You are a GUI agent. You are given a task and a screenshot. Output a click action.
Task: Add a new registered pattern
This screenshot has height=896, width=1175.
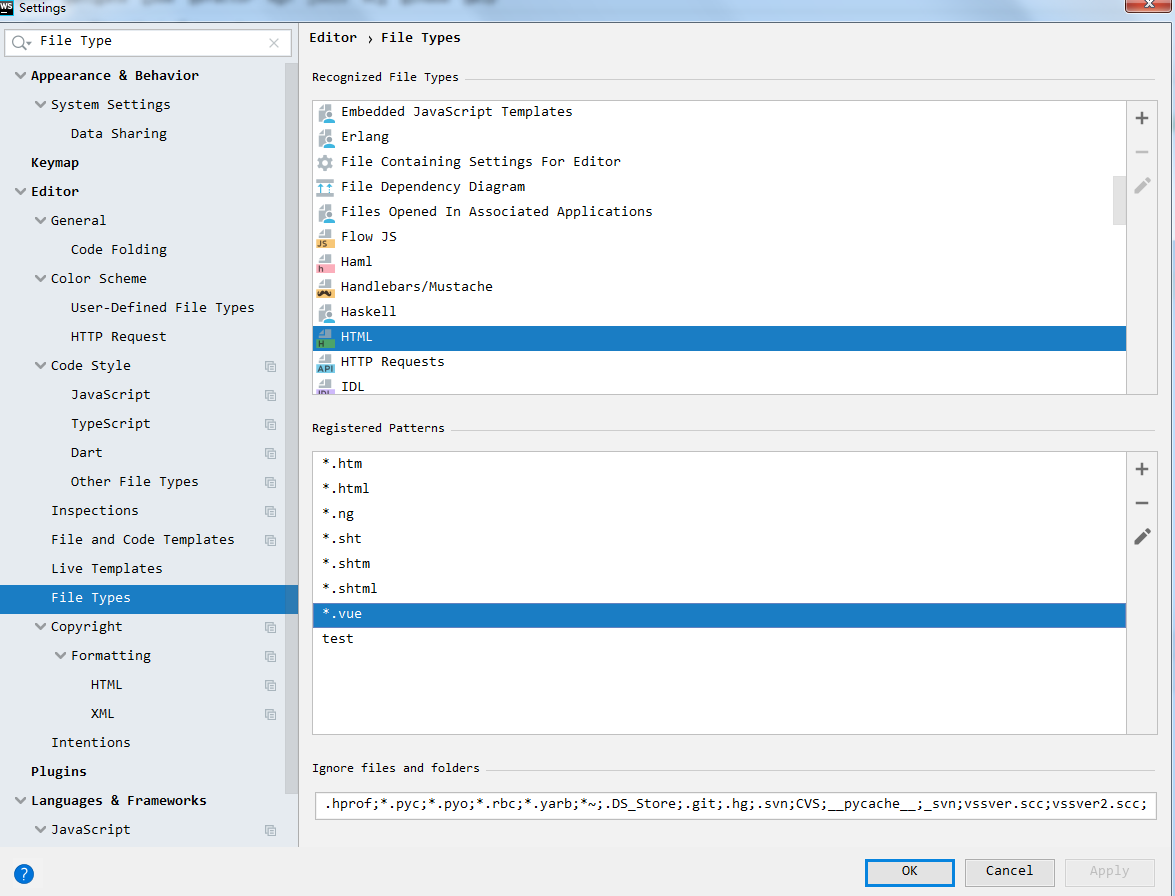pyautogui.click(x=1141, y=469)
